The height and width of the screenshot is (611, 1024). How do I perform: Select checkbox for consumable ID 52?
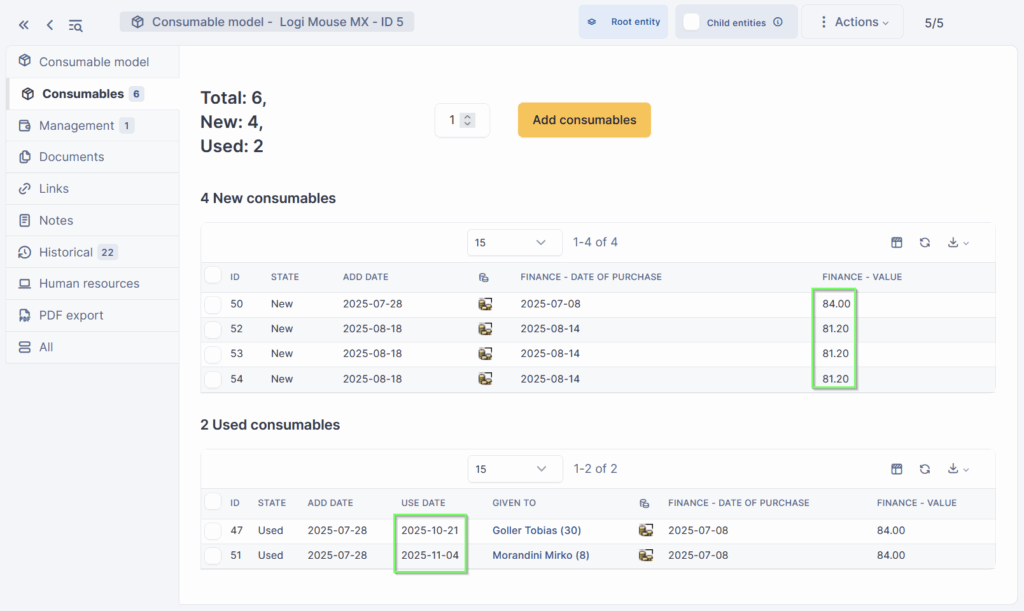pyautogui.click(x=213, y=329)
